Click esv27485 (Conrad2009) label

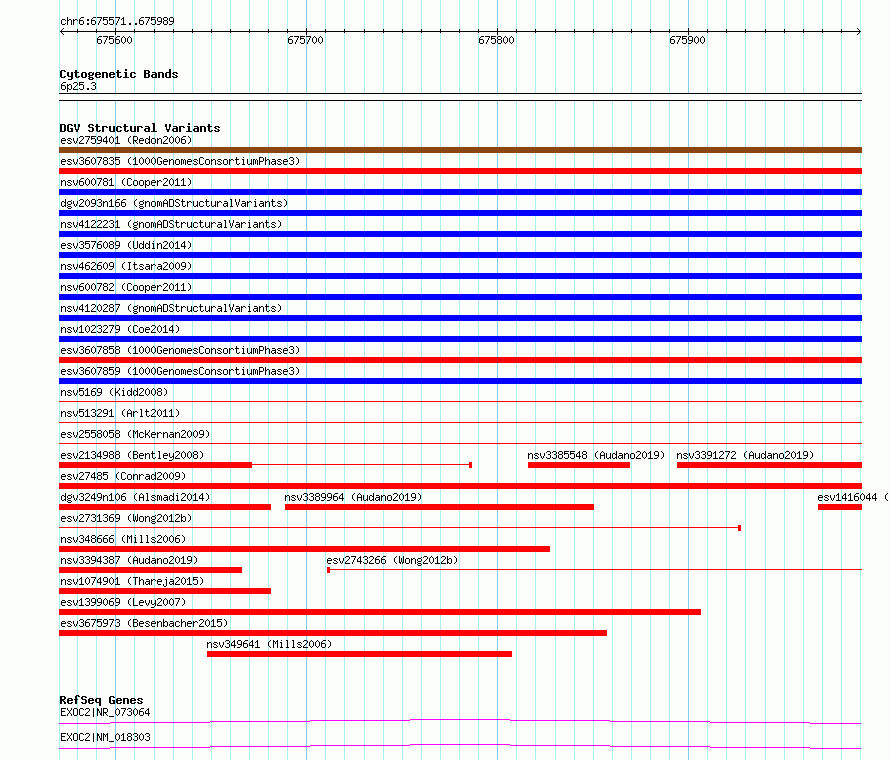pyautogui.click(x=123, y=476)
